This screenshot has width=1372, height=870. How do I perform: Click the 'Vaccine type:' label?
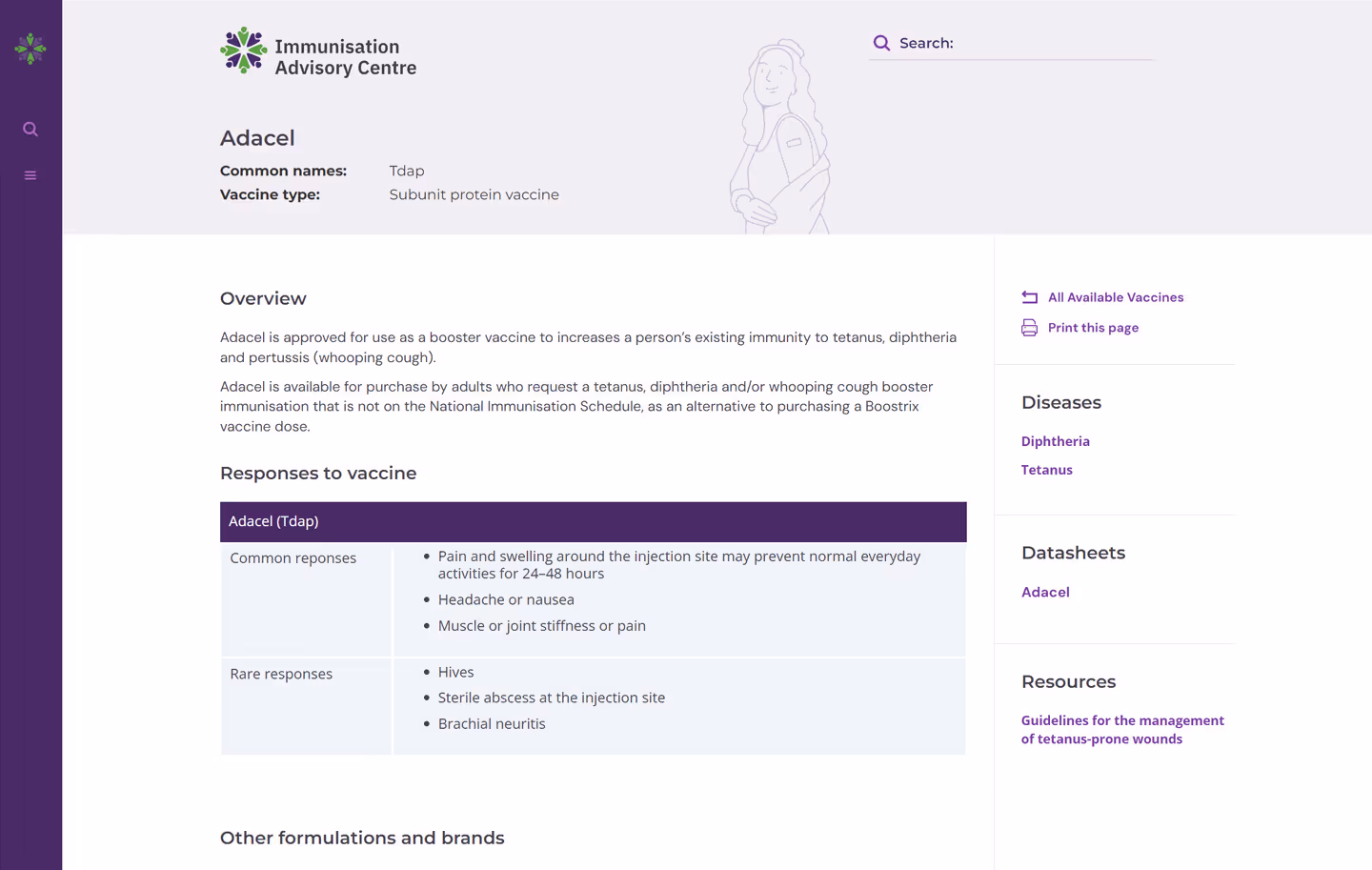[270, 194]
